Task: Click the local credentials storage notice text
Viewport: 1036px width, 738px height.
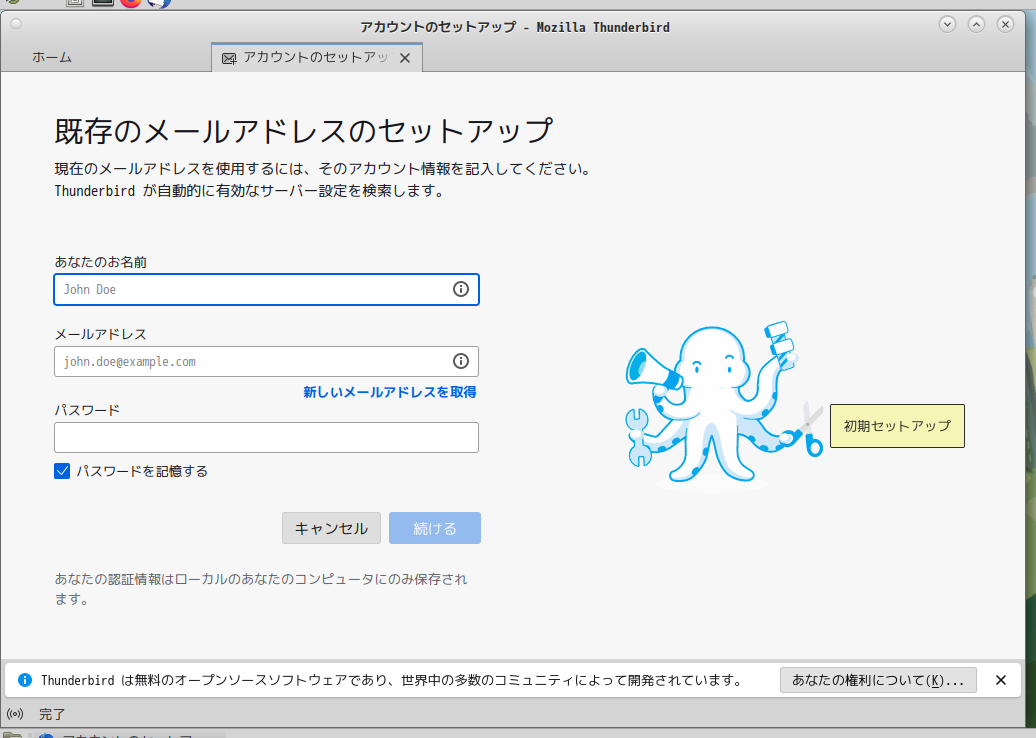Action: [261, 589]
